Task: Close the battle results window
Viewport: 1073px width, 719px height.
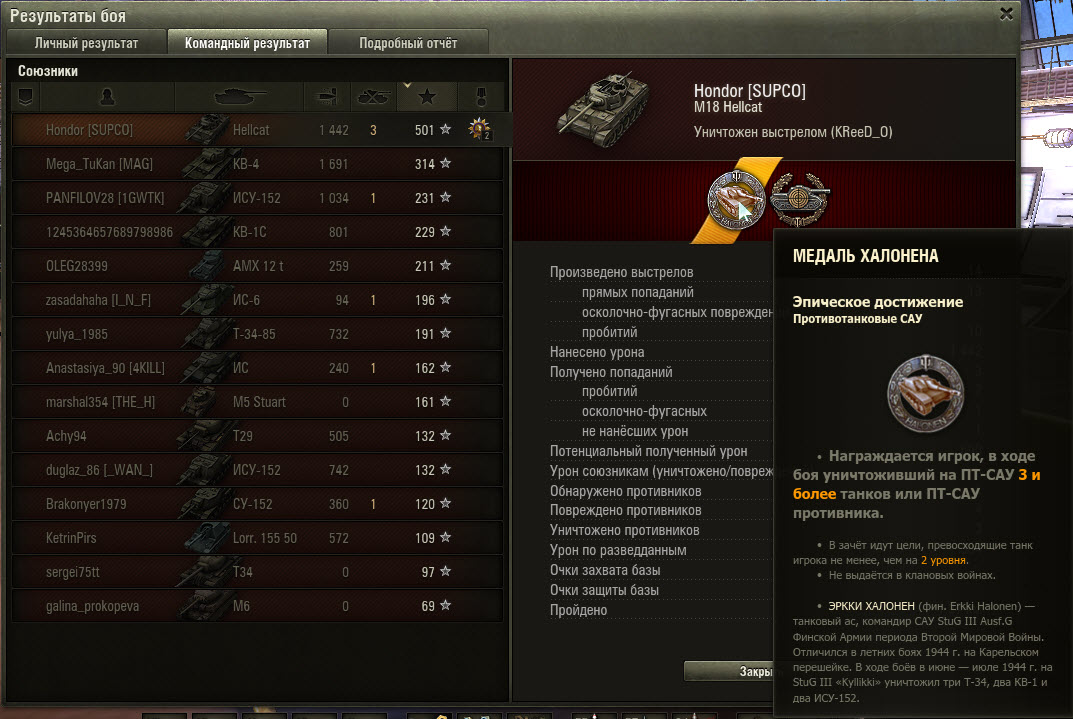Action: coord(1006,14)
